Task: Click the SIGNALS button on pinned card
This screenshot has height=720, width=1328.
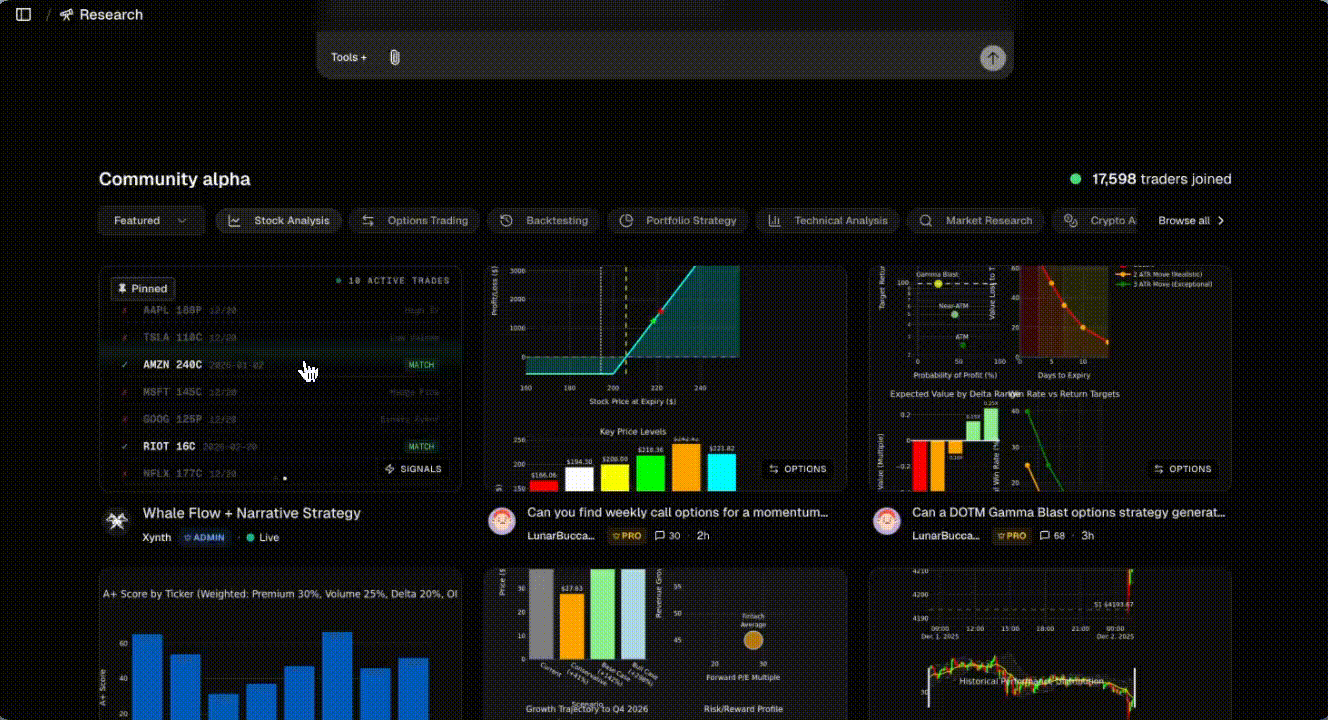Action: [x=413, y=469]
